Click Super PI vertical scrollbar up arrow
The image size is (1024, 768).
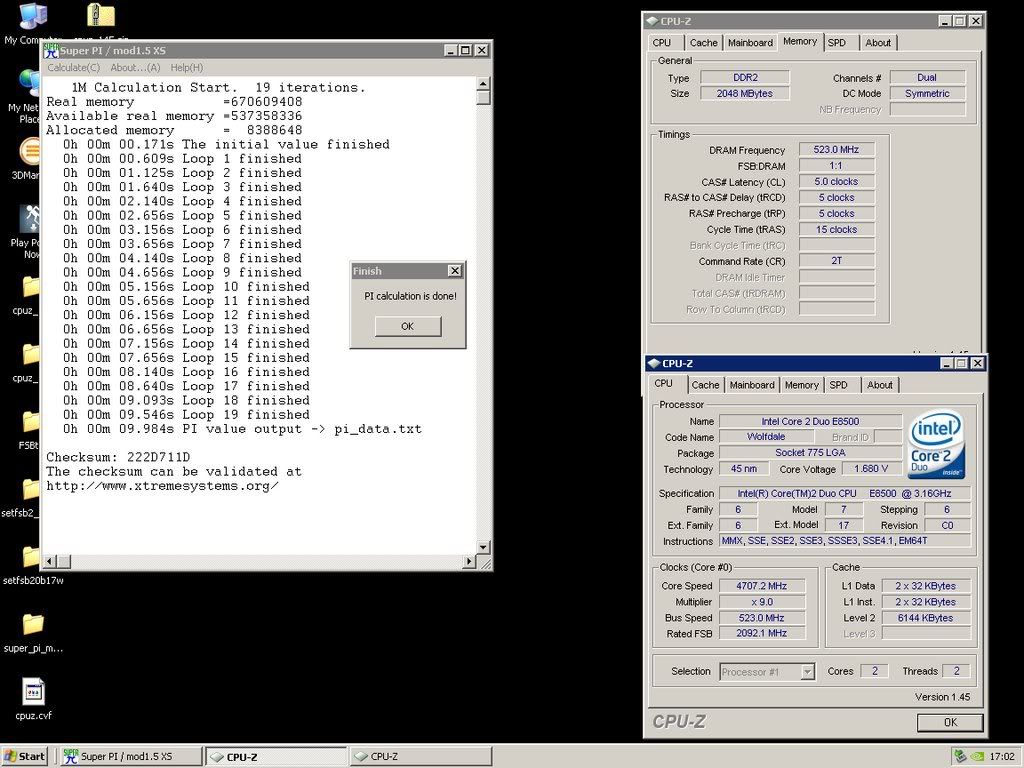[x=483, y=83]
